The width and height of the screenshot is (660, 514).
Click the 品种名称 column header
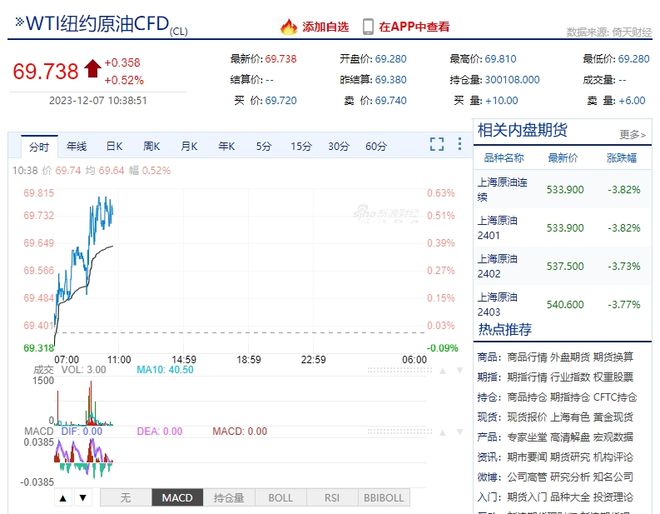coord(504,158)
